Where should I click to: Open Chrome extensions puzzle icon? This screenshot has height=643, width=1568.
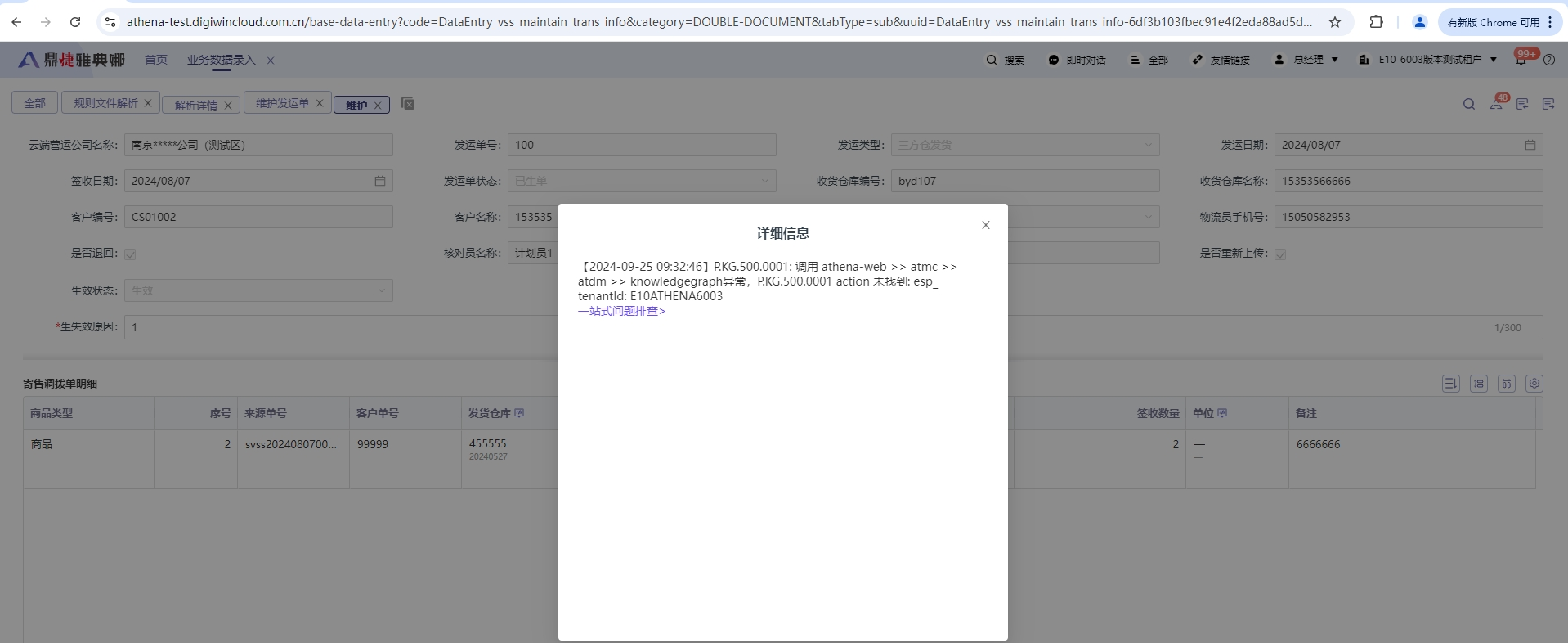pyautogui.click(x=1377, y=22)
